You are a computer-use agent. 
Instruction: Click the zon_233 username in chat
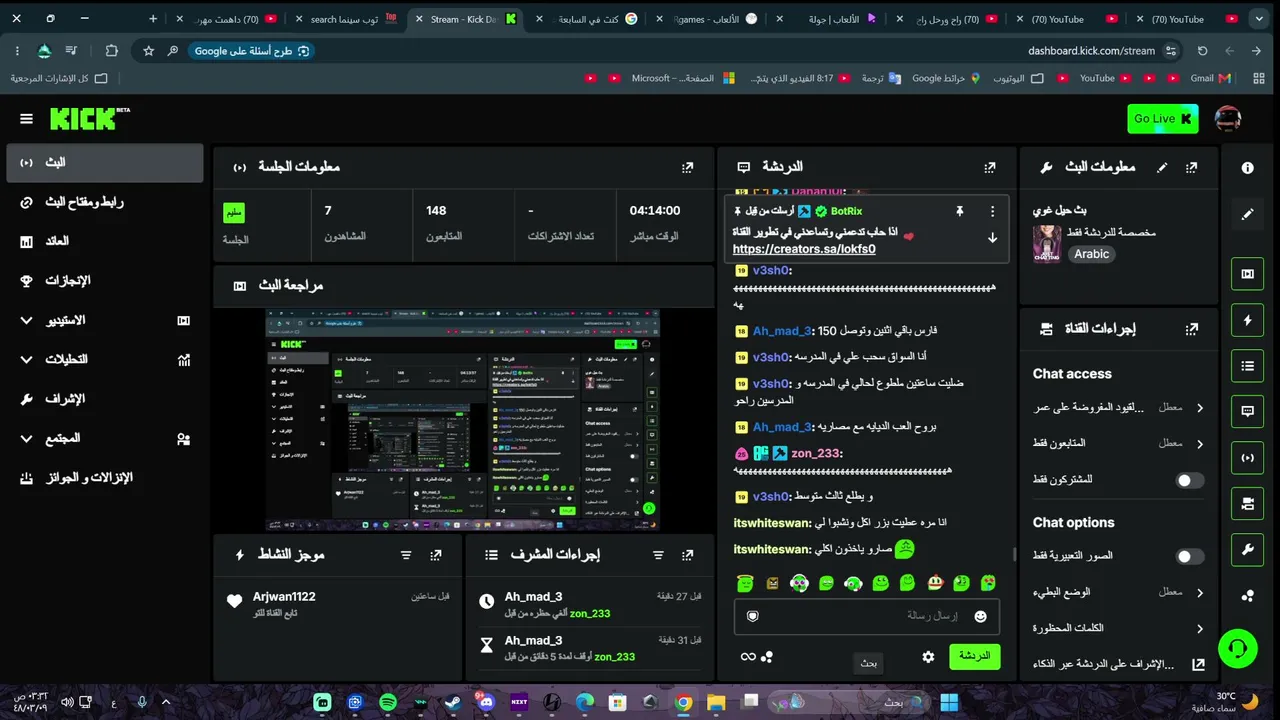[816, 453]
